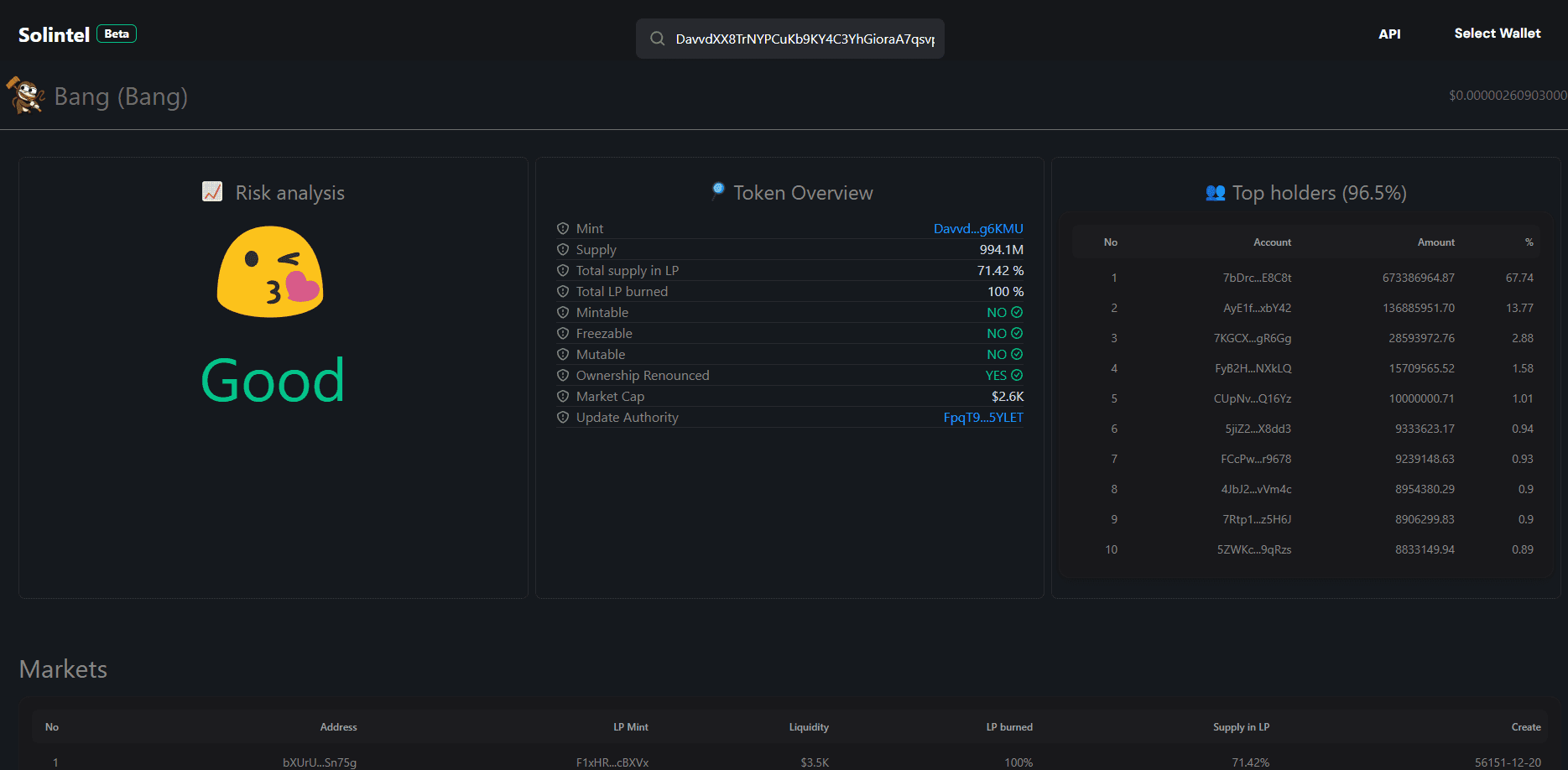This screenshot has width=1568, height=770.
Task: Click the Supply in LP column header
Action: (1241, 727)
